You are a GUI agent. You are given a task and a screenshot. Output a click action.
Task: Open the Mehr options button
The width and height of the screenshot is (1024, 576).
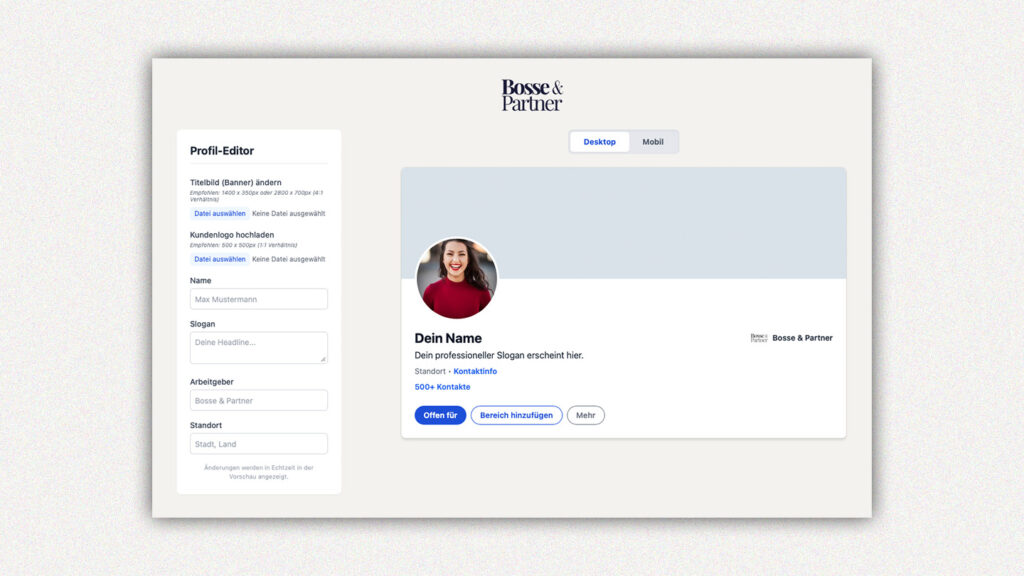click(585, 415)
